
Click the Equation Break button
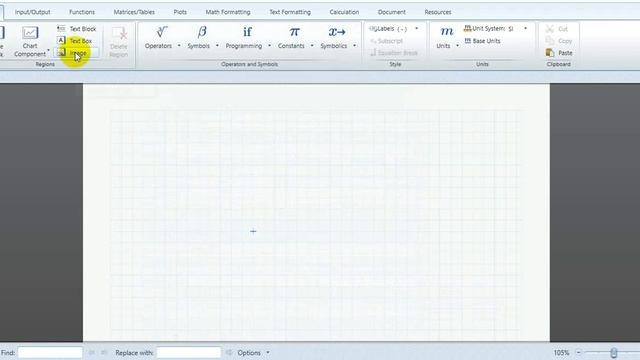point(393,53)
